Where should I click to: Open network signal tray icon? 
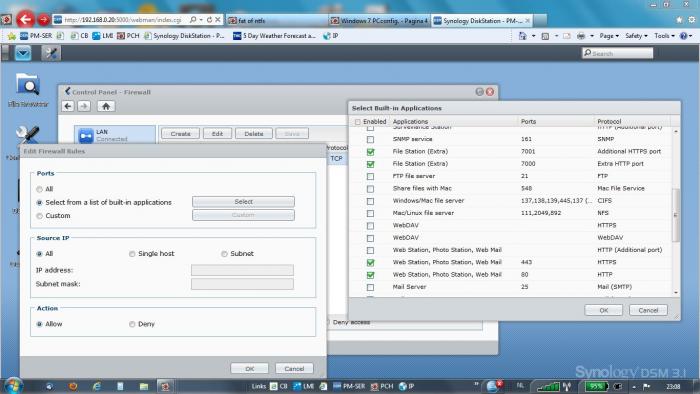(548, 386)
